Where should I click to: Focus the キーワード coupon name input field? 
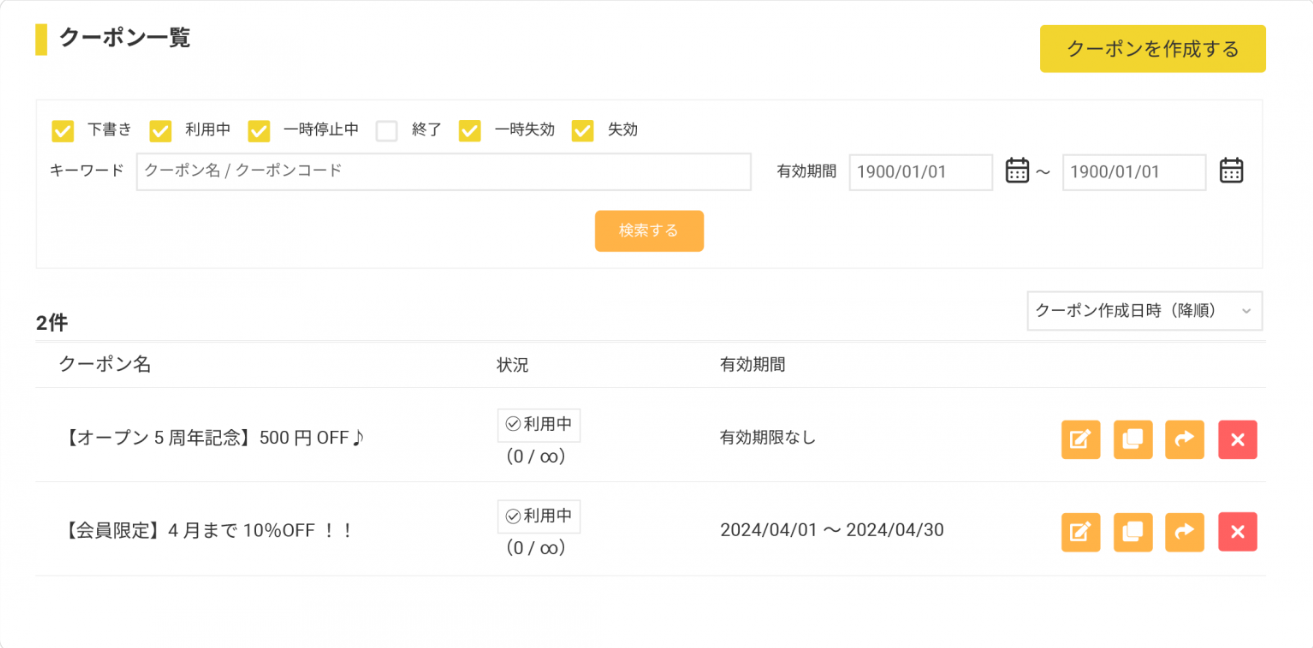[443, 171]
